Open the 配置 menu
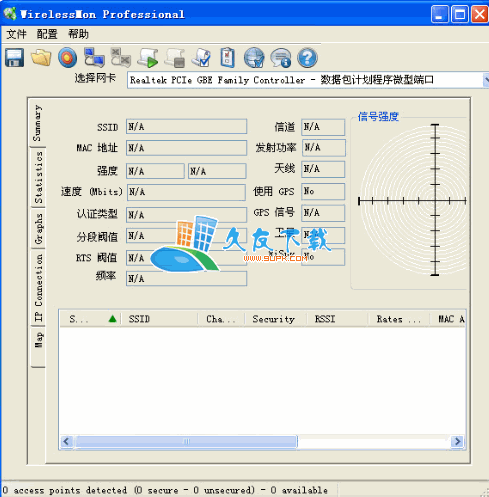The width and height of the screenshot is (489, 497). pyautogui.click(x=47, y=34)
